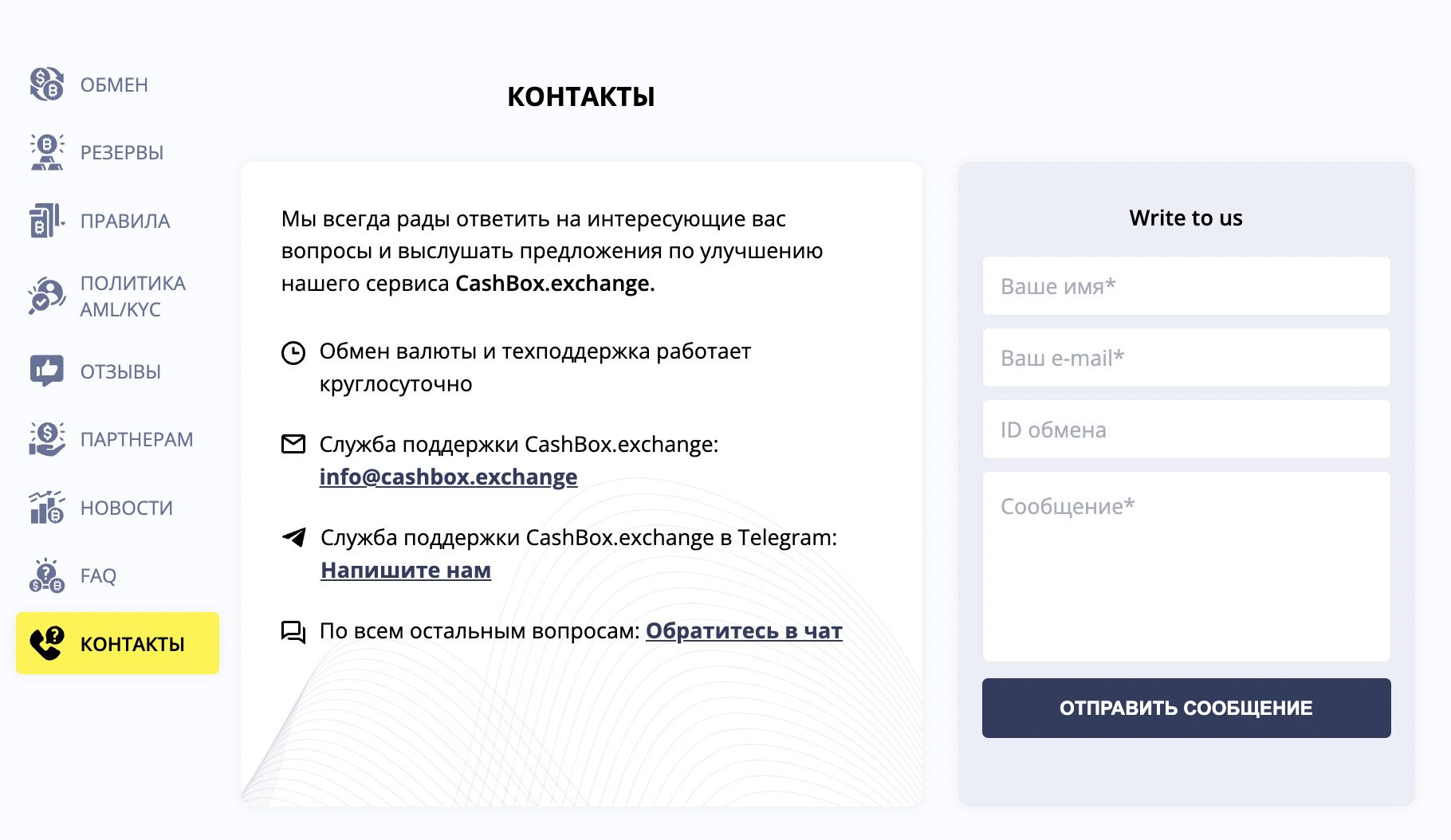The height and width of the screenshot is (840, 1451).
Task: Click the Новости chart icon
Action: click(47, 508)
